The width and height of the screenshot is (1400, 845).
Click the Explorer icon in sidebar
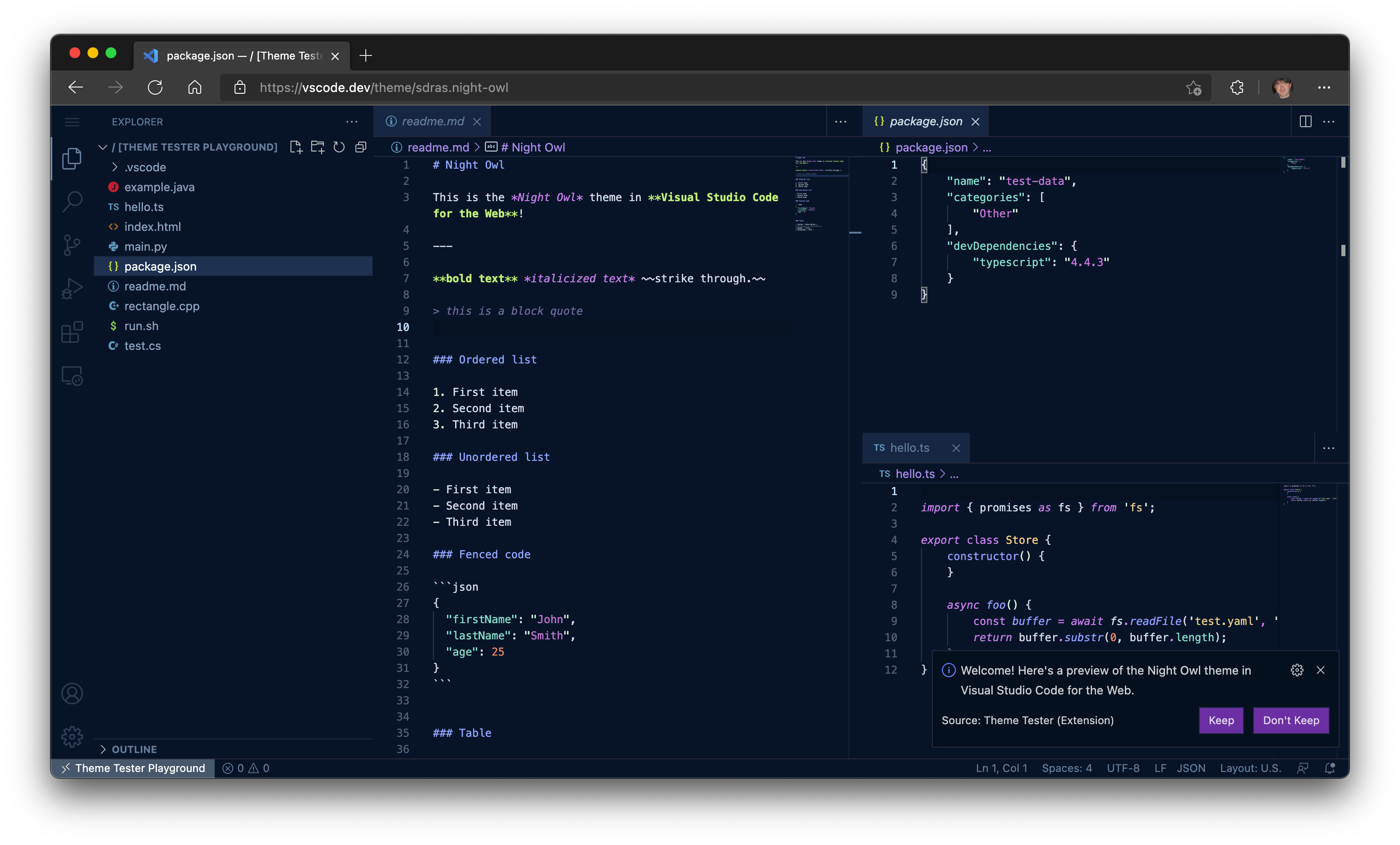(70, 158)
